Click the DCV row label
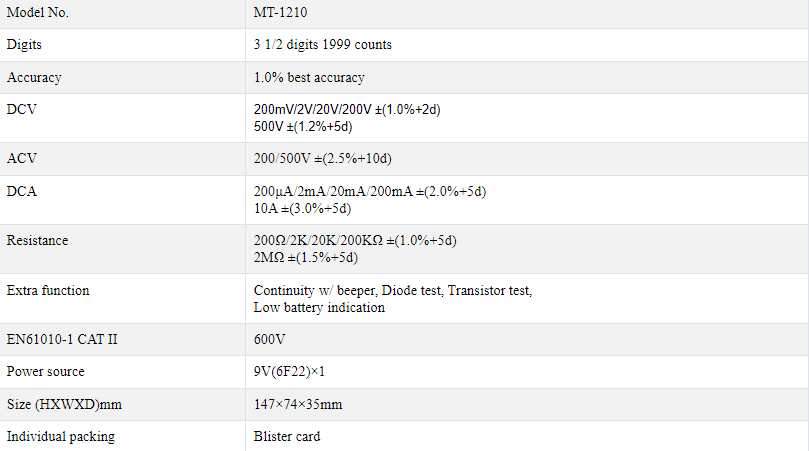Screen dimensions: 809x451 tap(22, 109)
